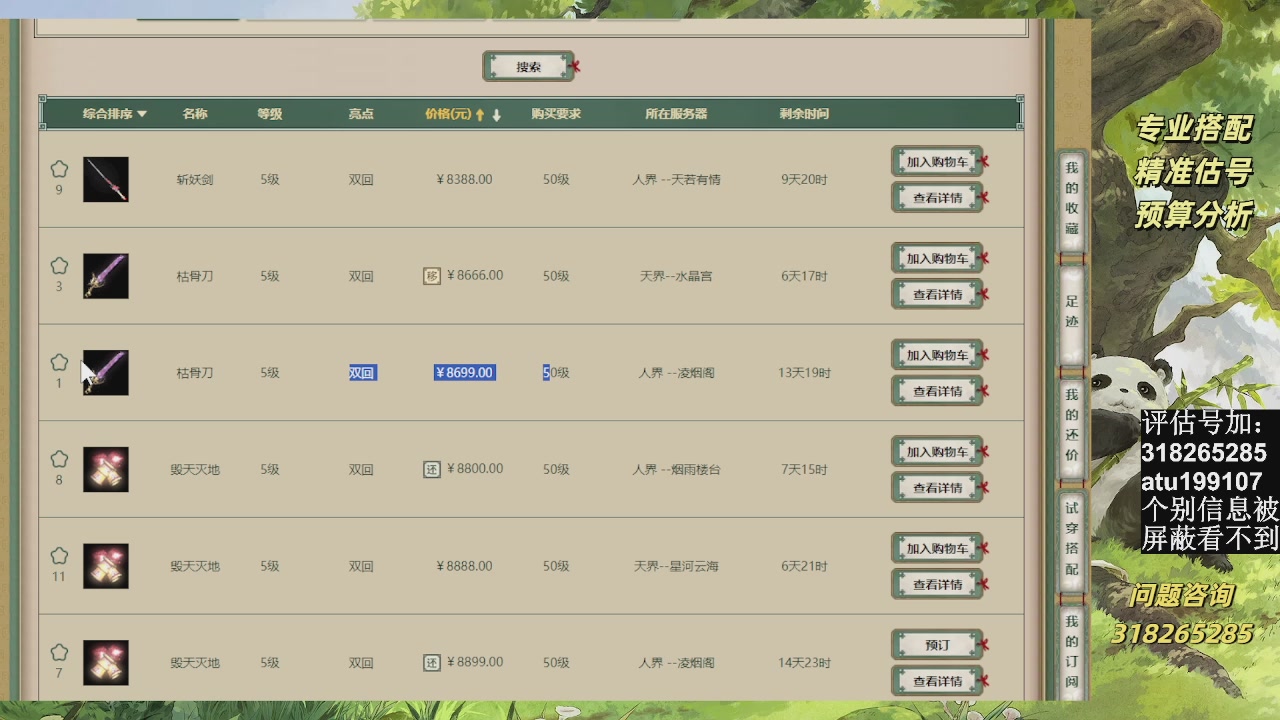
Task: Sort price ascending with the up arrow
Action: point(480,115)
